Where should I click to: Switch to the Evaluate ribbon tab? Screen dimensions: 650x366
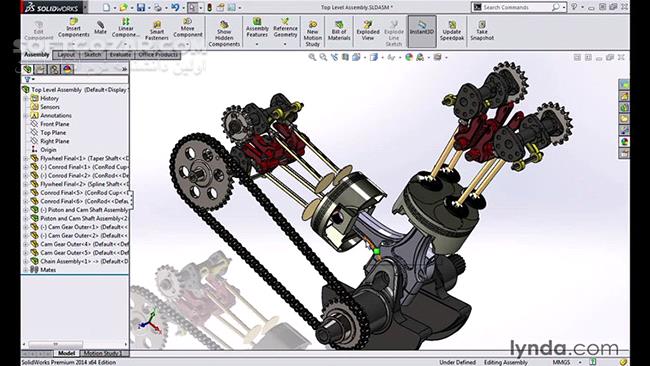click(121, 55)
